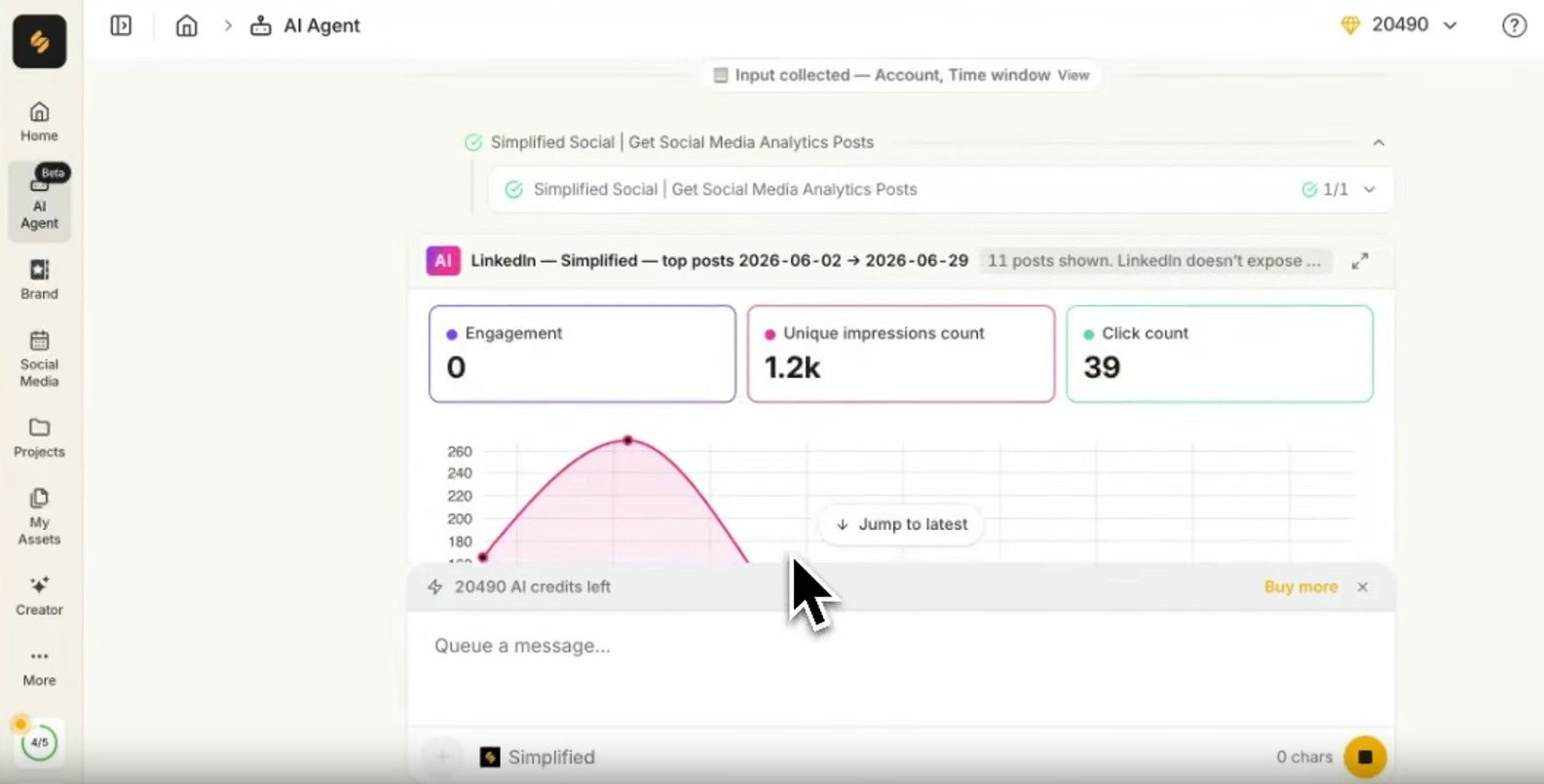1544x784 pixels.
Task: Click the 39 click count value
Action: point(1102,367)
